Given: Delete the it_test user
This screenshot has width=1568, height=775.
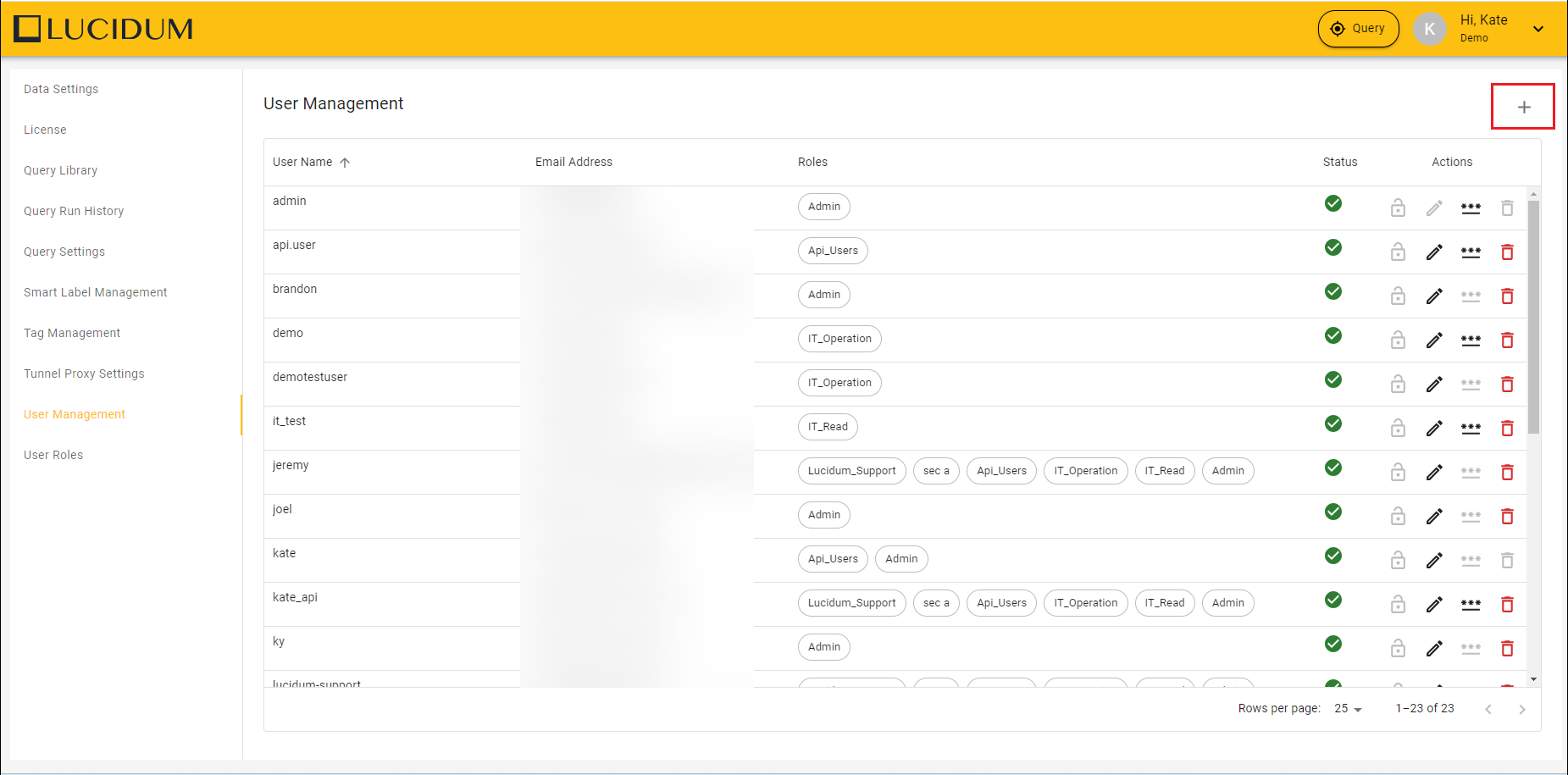Looking at the screenshot, I should pos(1507,429).
